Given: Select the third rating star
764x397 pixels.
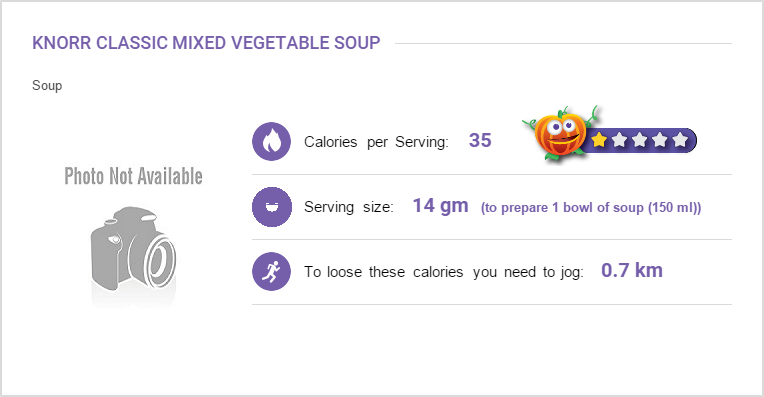Looking at the screenshot, I should pos(639,140).
